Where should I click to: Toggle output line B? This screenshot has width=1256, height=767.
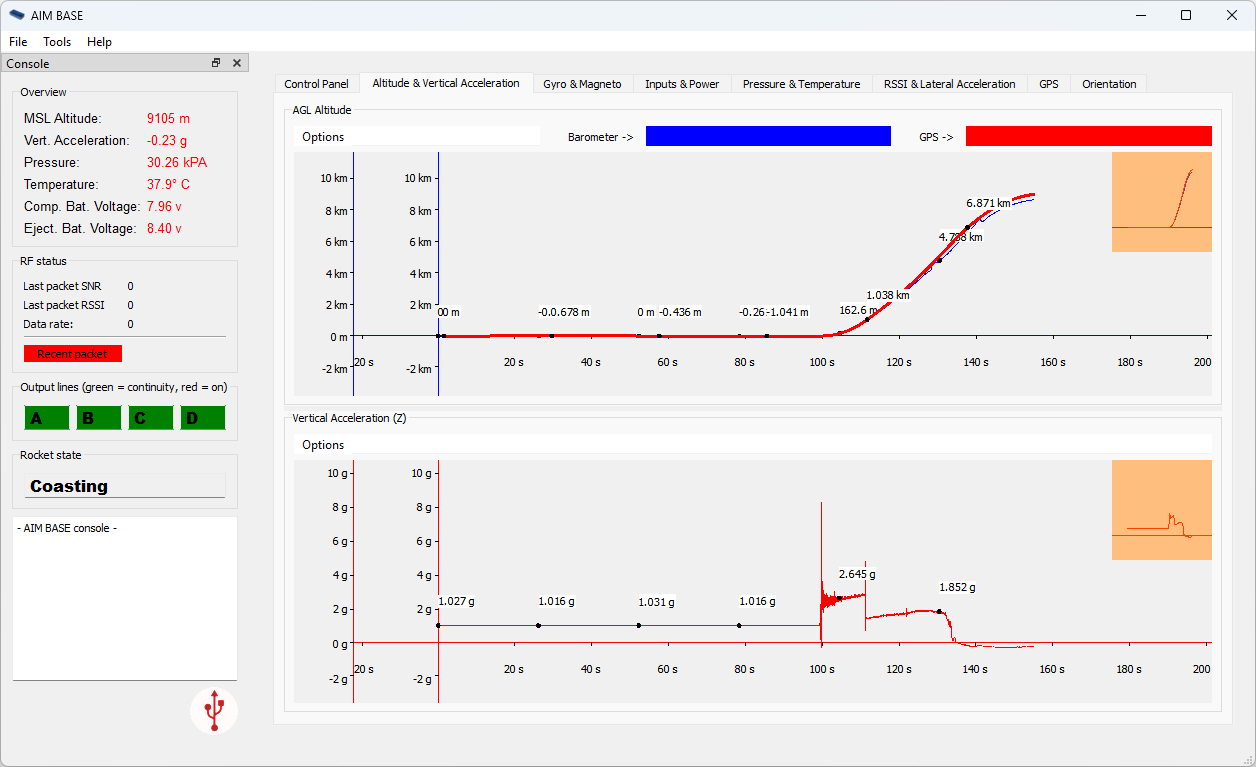[99, 418]
